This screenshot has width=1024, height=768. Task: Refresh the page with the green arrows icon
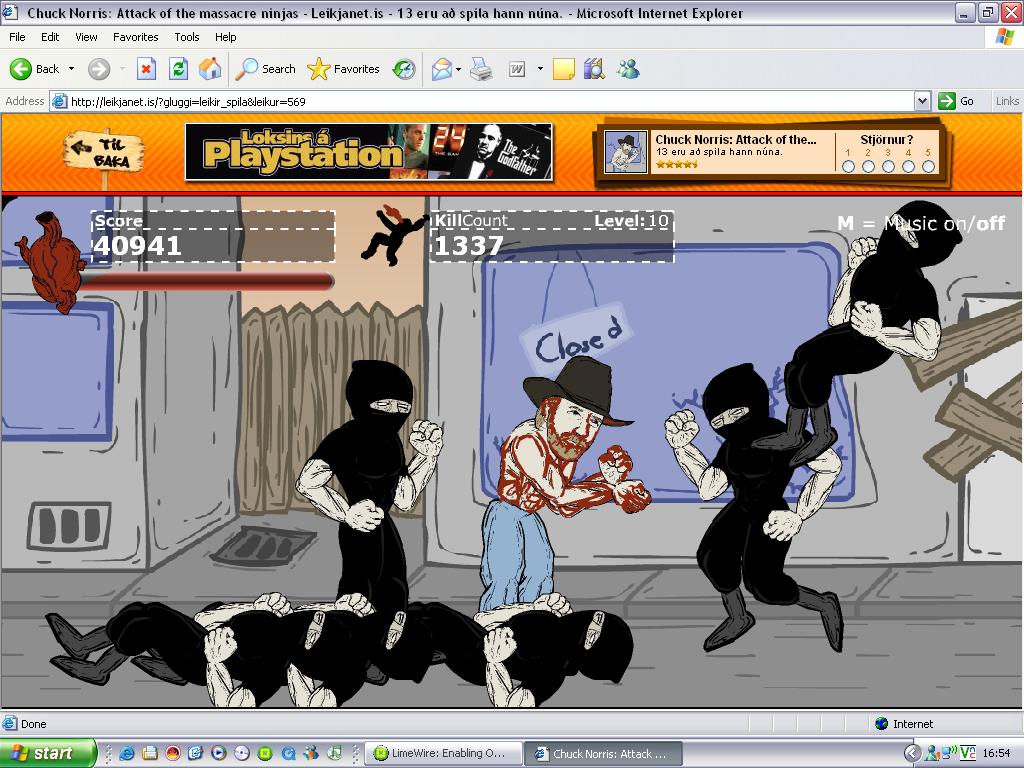pyautogui.click(x=178, y=69)
